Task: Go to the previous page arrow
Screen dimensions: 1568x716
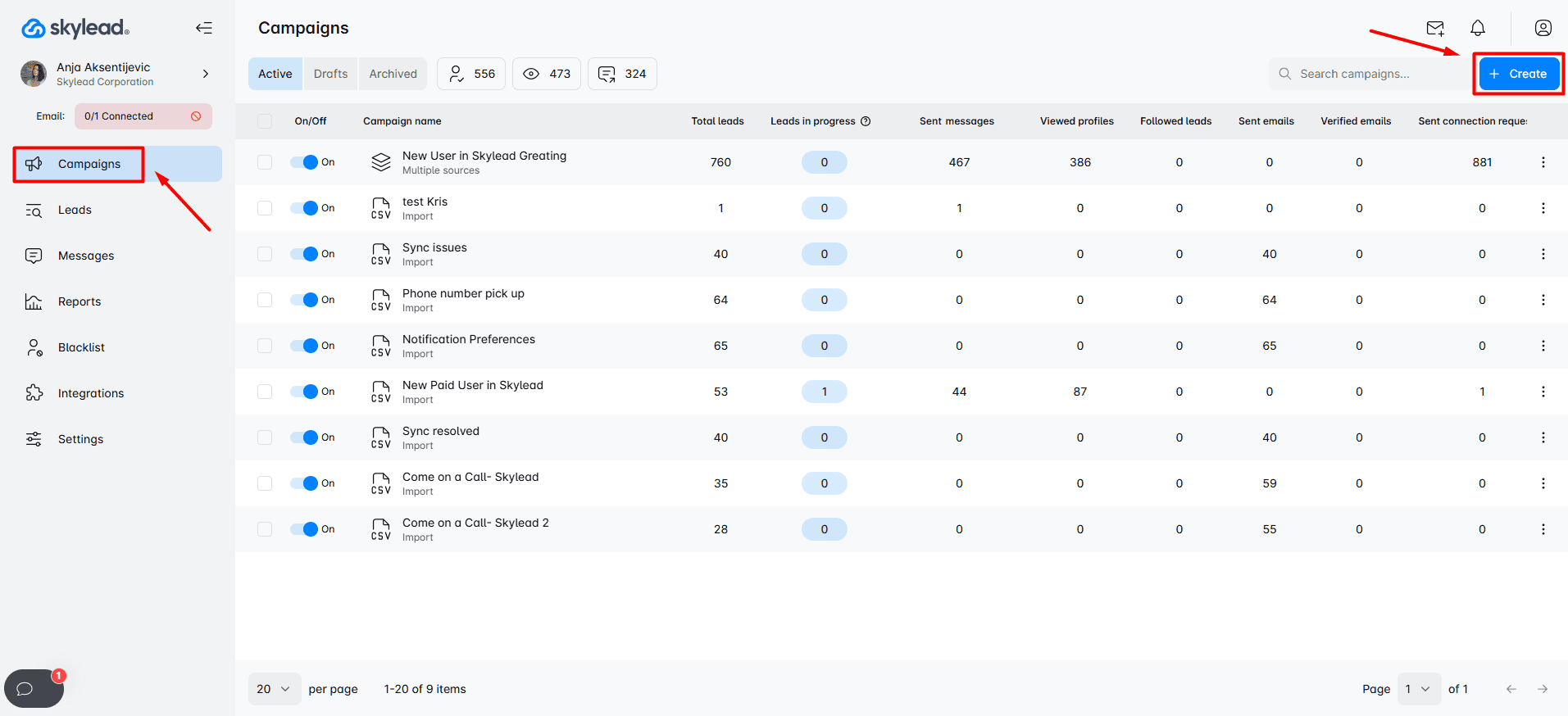Action: click(1511, 689)
